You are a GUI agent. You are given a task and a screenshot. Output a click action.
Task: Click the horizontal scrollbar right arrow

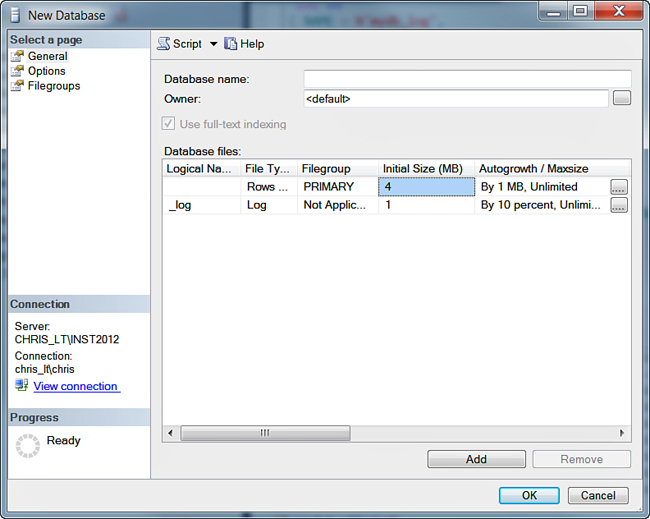[x=622, y=433]
